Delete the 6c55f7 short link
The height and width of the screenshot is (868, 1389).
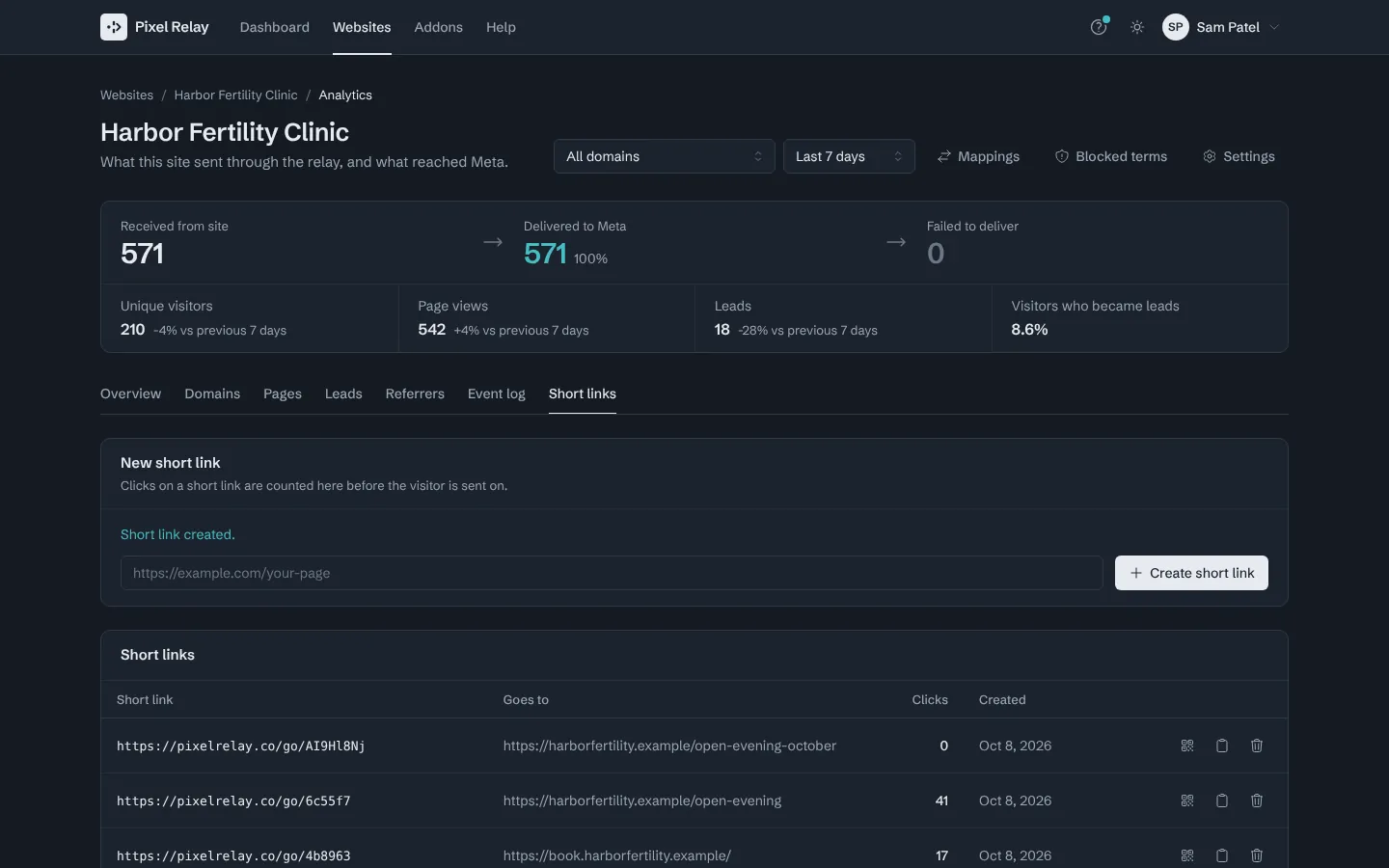1257,800
